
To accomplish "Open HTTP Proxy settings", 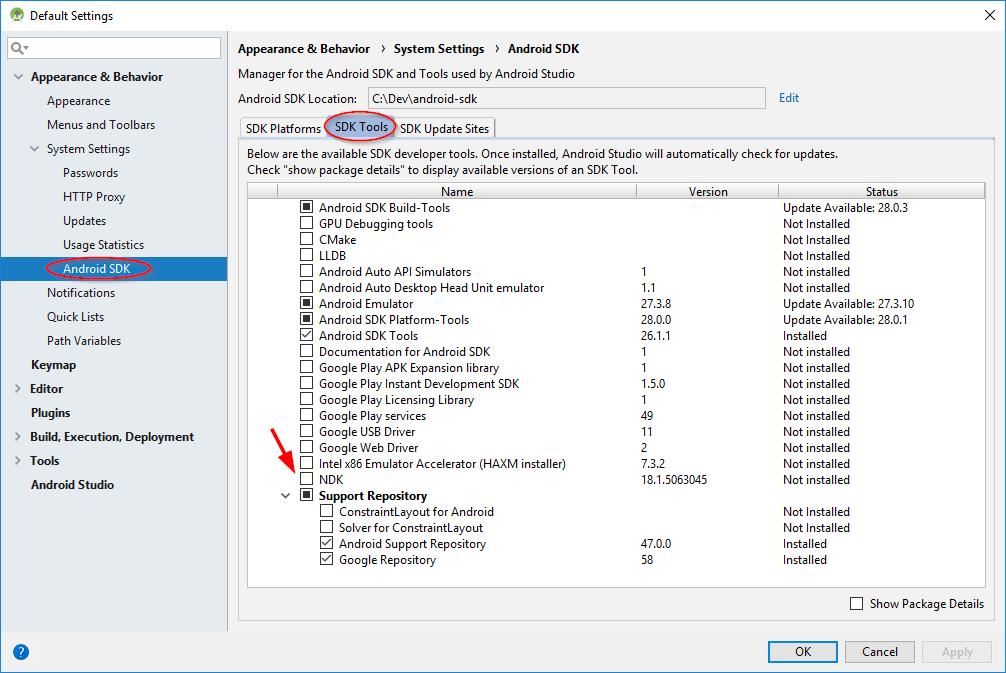I will 94,197.
